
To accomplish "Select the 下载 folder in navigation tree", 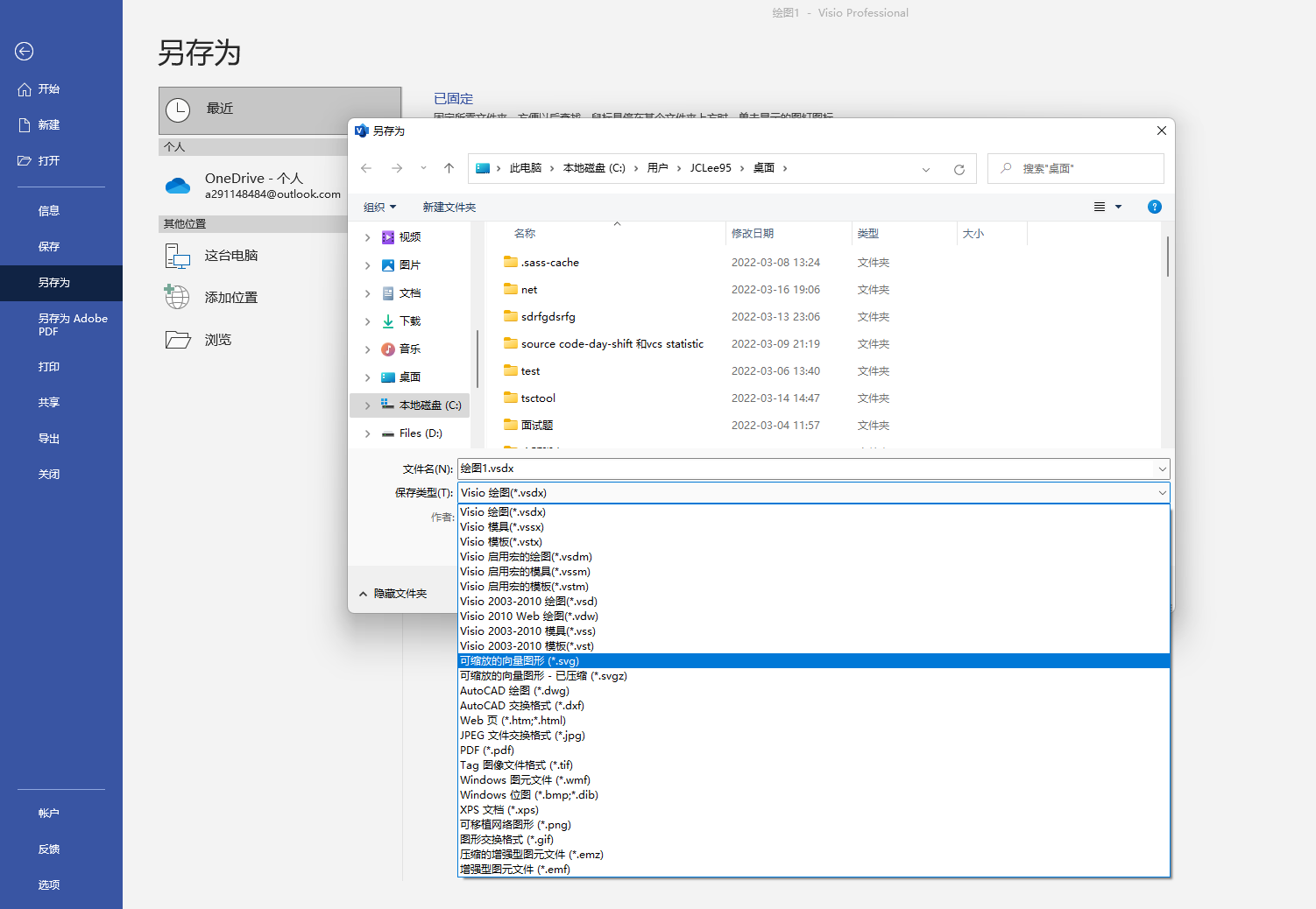I will [x=410, y=321].
